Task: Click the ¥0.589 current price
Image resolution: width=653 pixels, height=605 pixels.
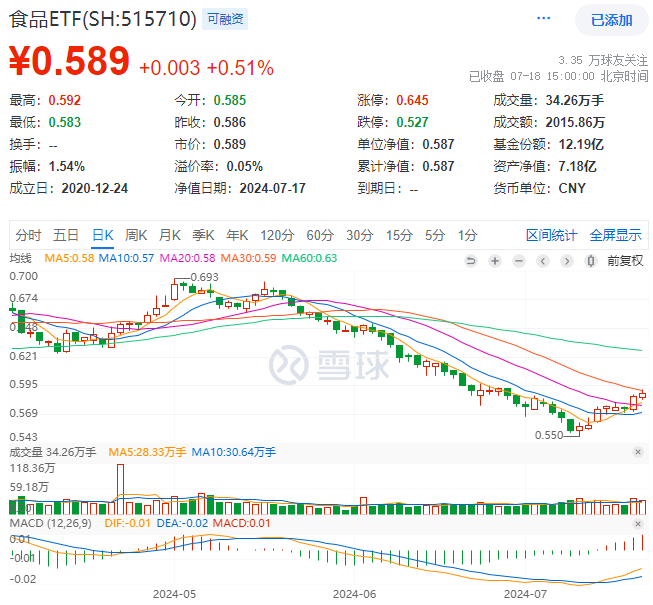Action: (69, 61)
